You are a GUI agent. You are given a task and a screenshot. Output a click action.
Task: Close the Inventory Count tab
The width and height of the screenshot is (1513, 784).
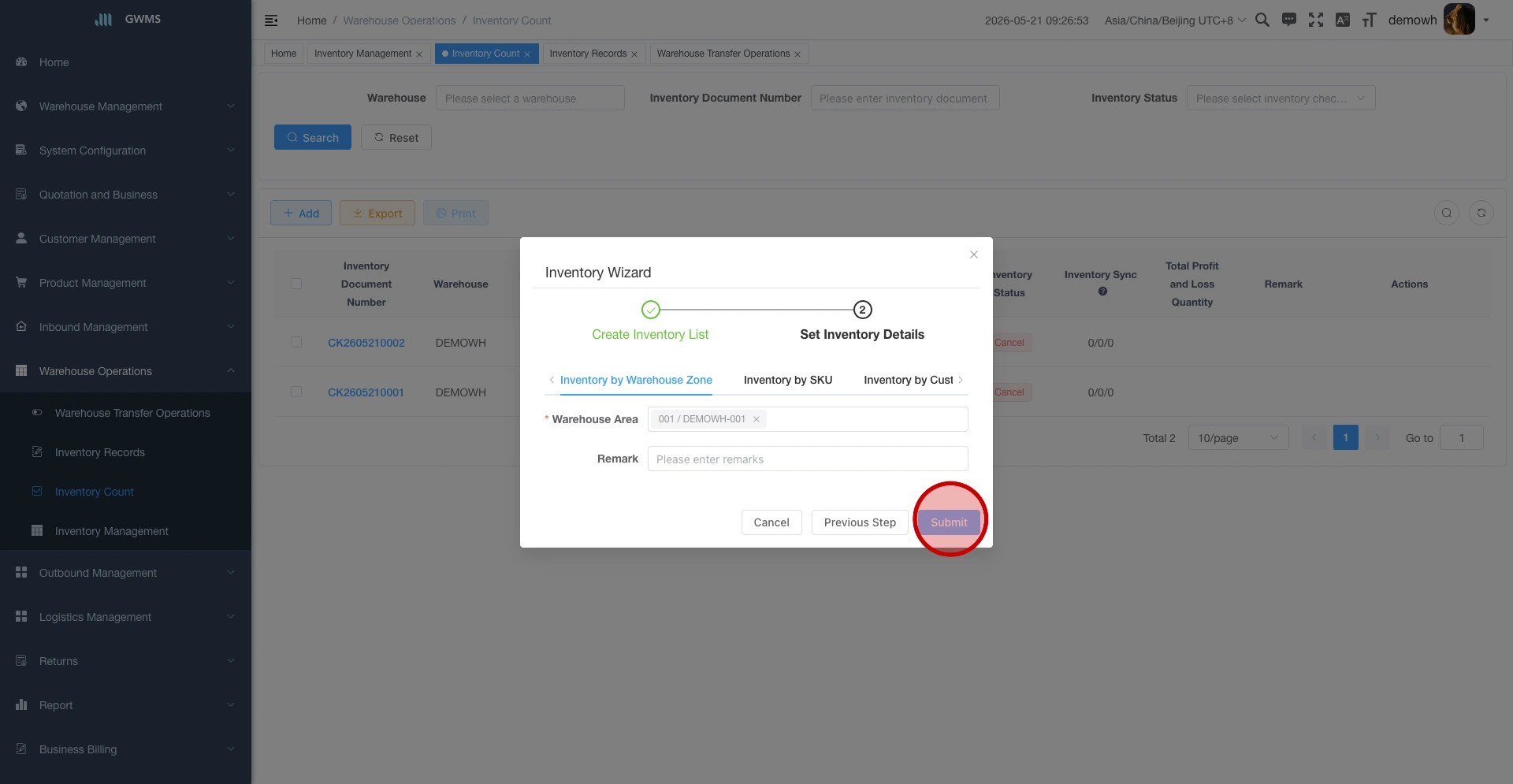coord(527,54)
